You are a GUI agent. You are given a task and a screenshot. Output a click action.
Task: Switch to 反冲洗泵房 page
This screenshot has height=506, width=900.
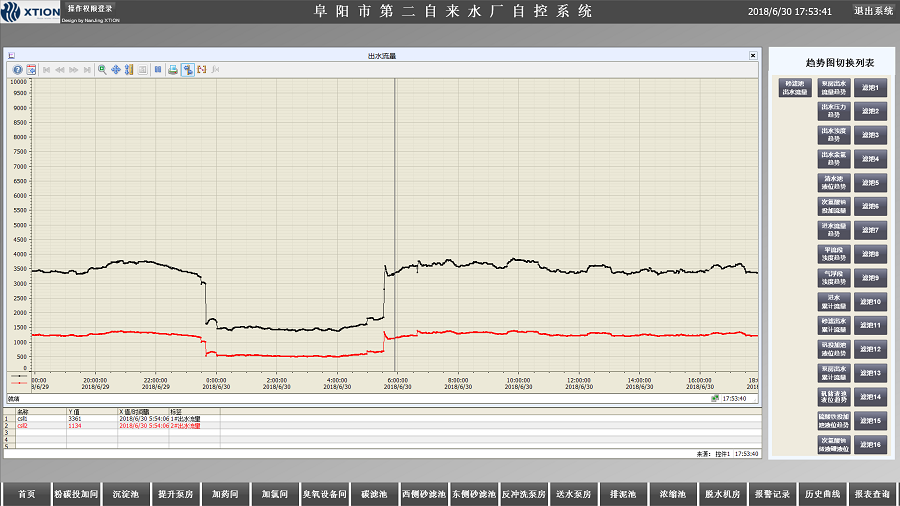click(x=523, y=494)
